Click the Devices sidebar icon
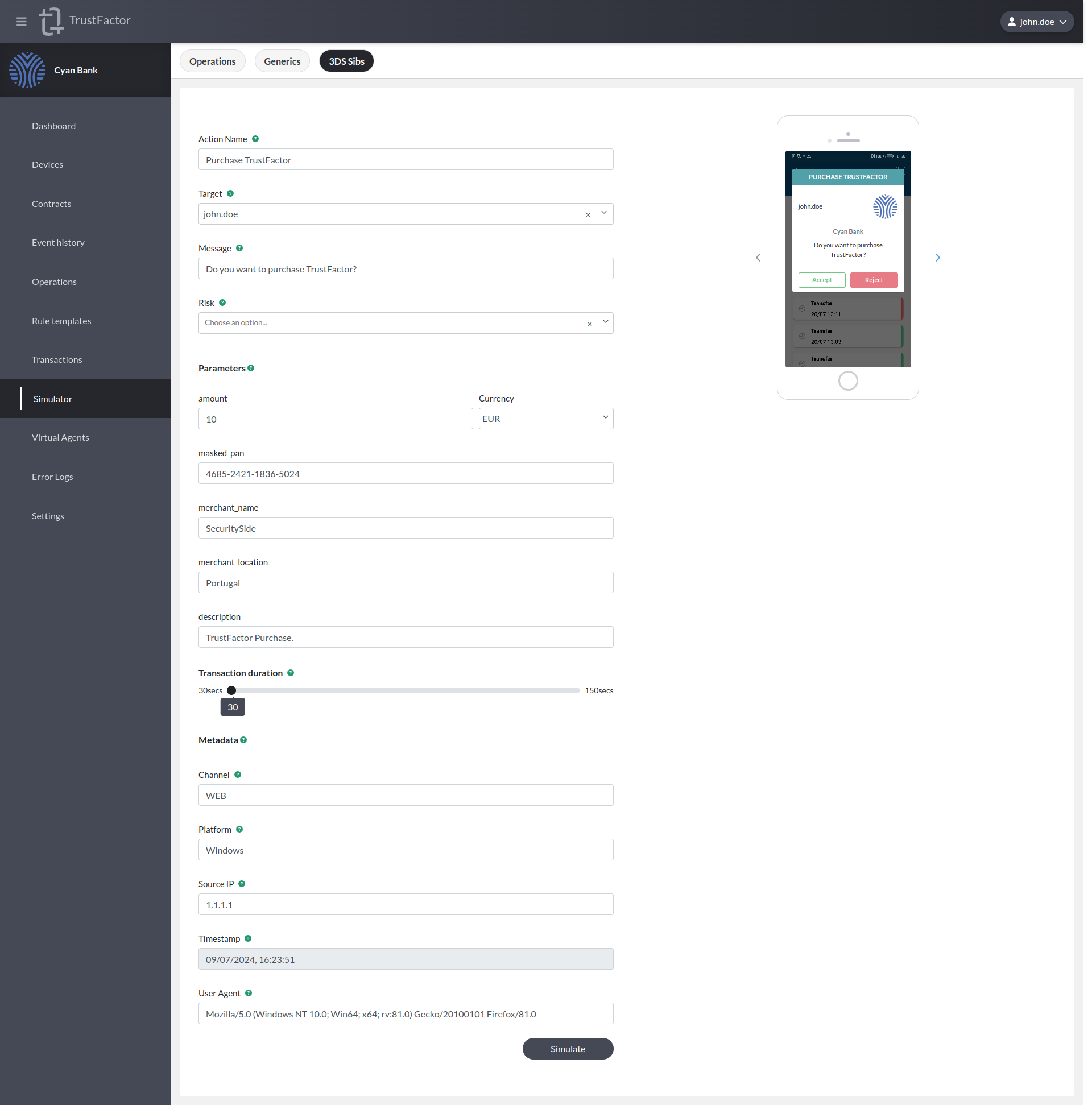1092x1105 pixels. coord(47,164)
